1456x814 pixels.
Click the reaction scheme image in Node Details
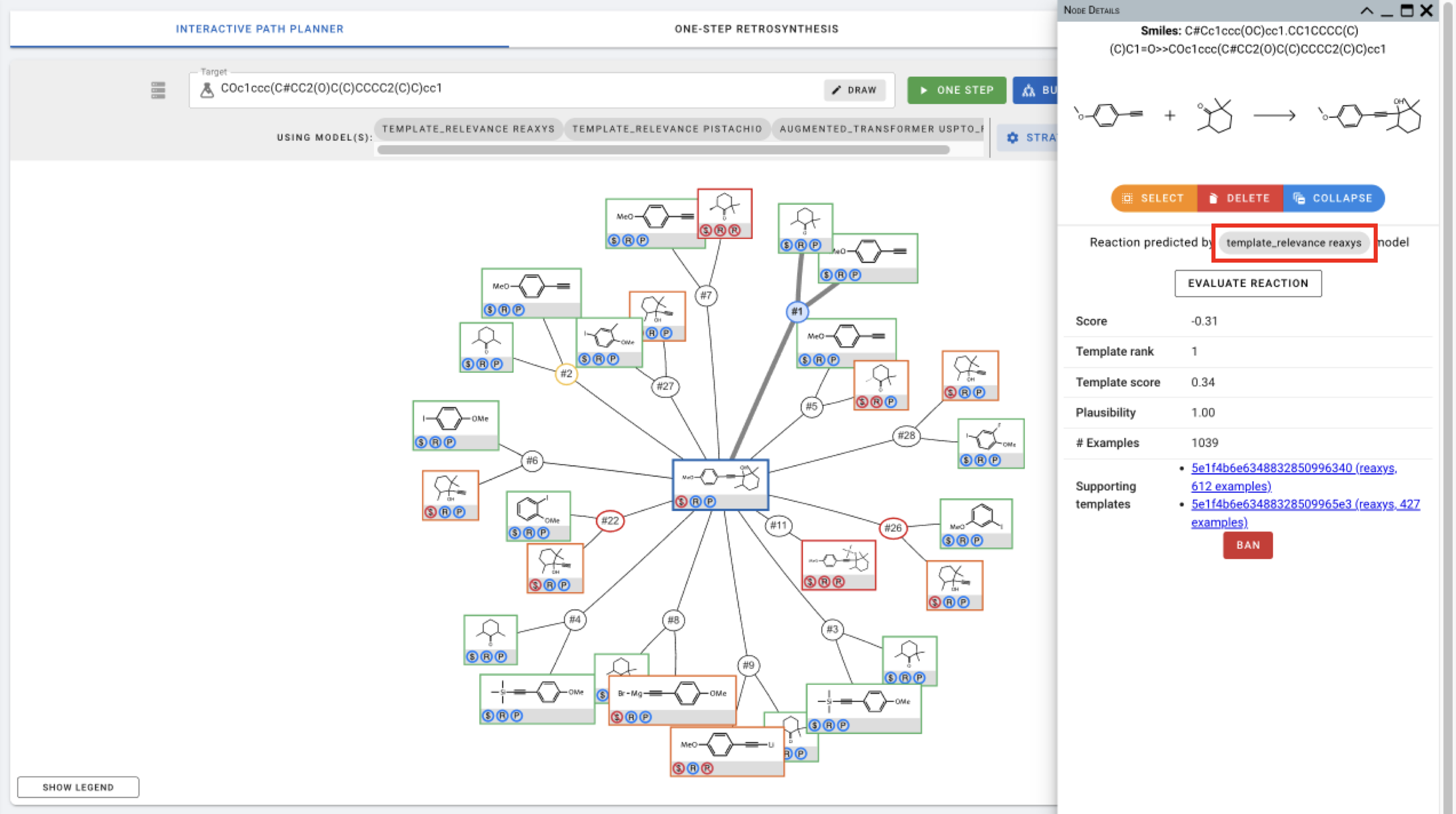pos(1247,115)
